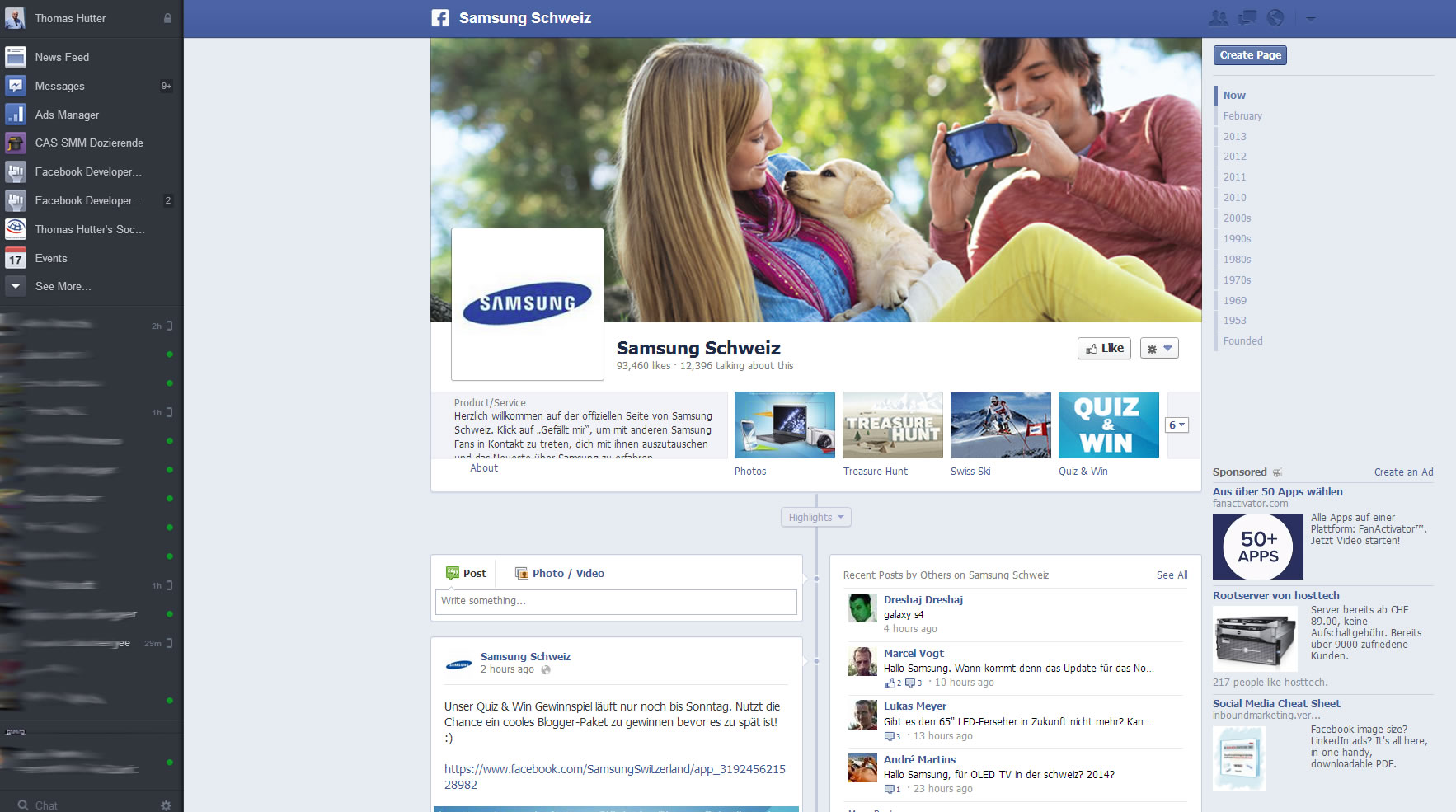Open the Aus über 50 Apps wählen ad
Viewport: 1456px width, 812px height.
click(x=1277, y=492)
